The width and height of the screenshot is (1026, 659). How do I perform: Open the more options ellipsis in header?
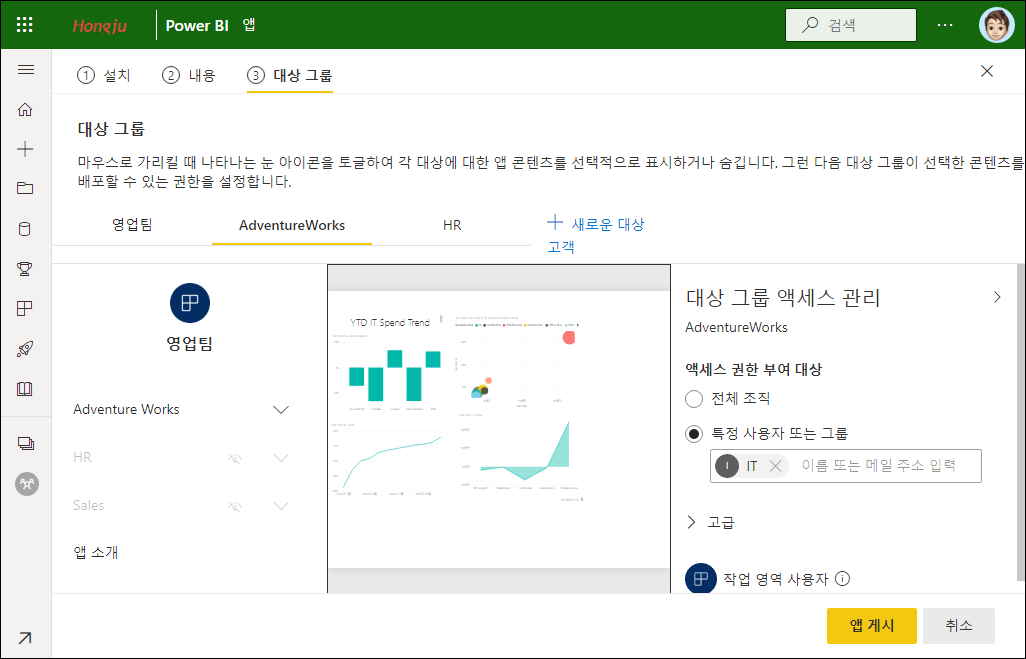pos(945,25)
